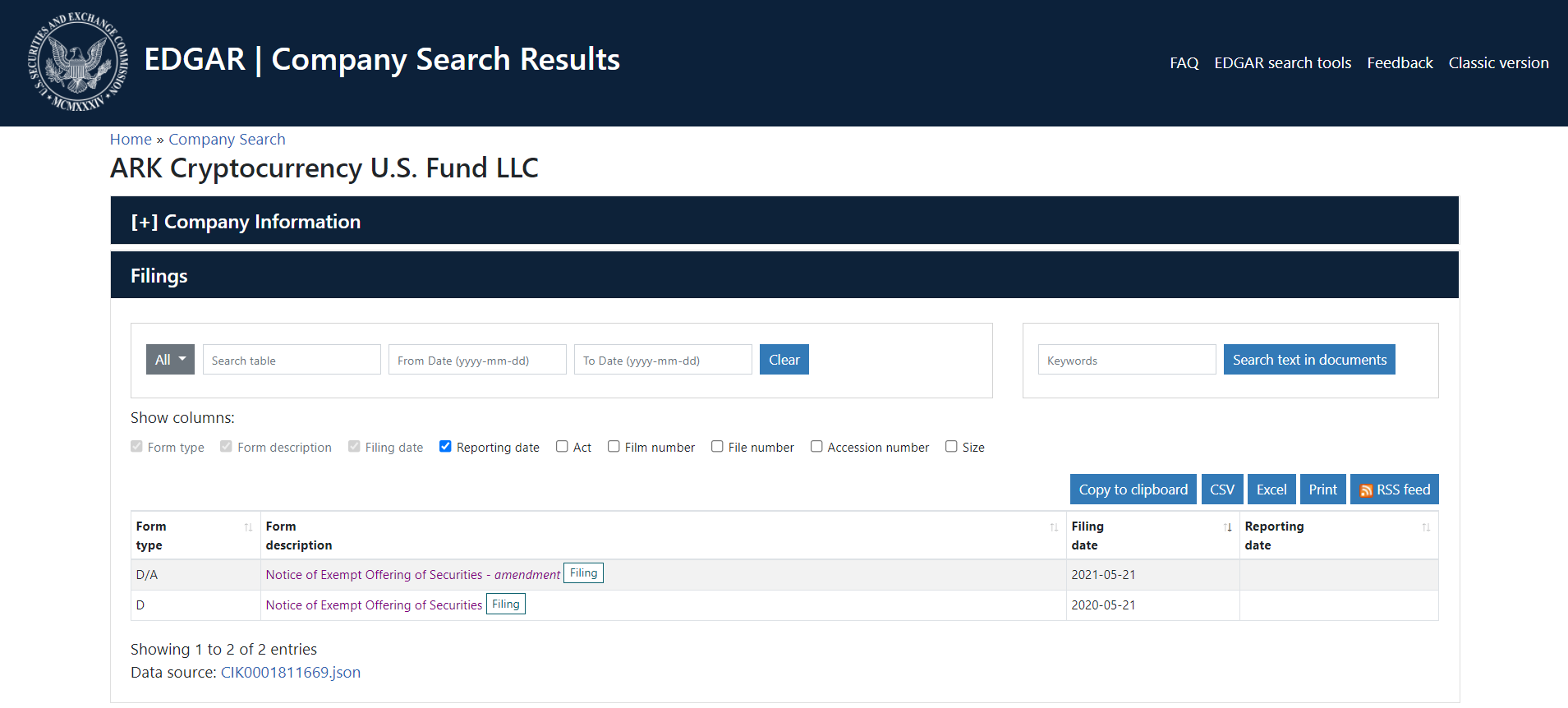The width and height of the screenshot is (1568, 708).
Task: Open Notice of Exempt Offering D link
Action: (x=374, y=605)
